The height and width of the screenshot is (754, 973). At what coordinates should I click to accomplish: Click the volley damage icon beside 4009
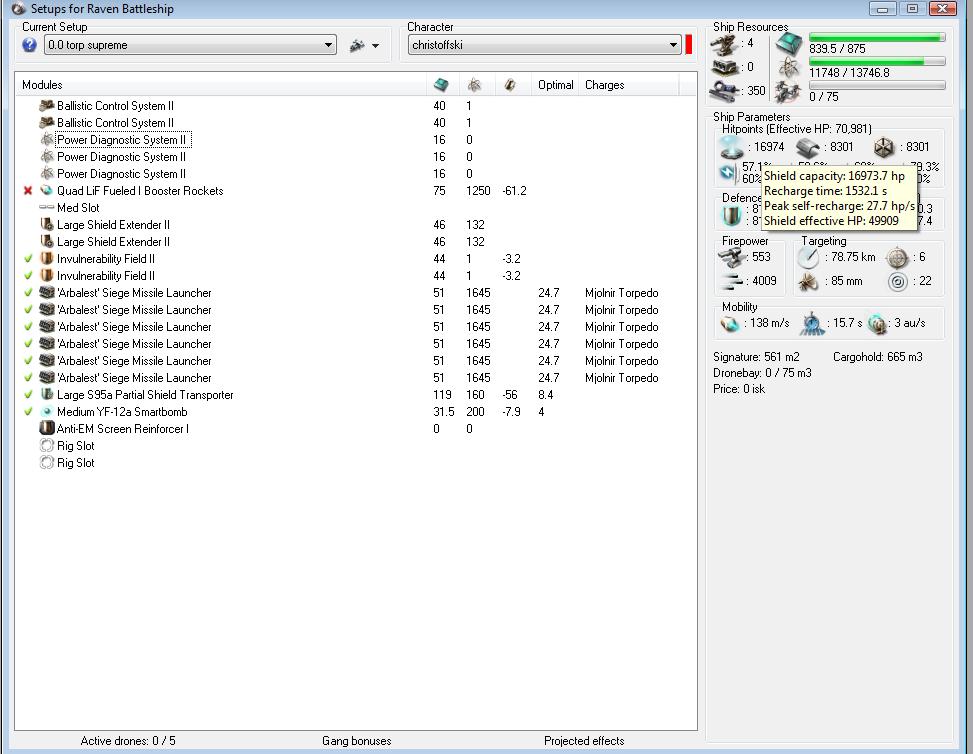[732, 282]
